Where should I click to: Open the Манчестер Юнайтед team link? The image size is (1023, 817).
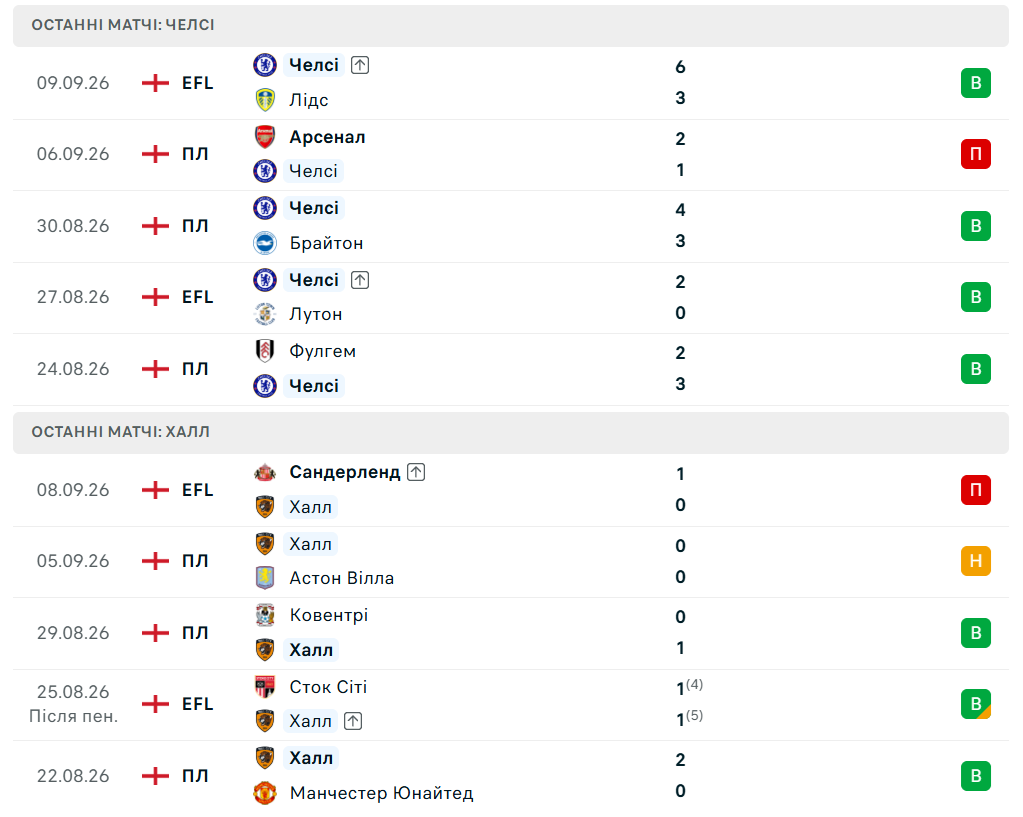point(382,793)
